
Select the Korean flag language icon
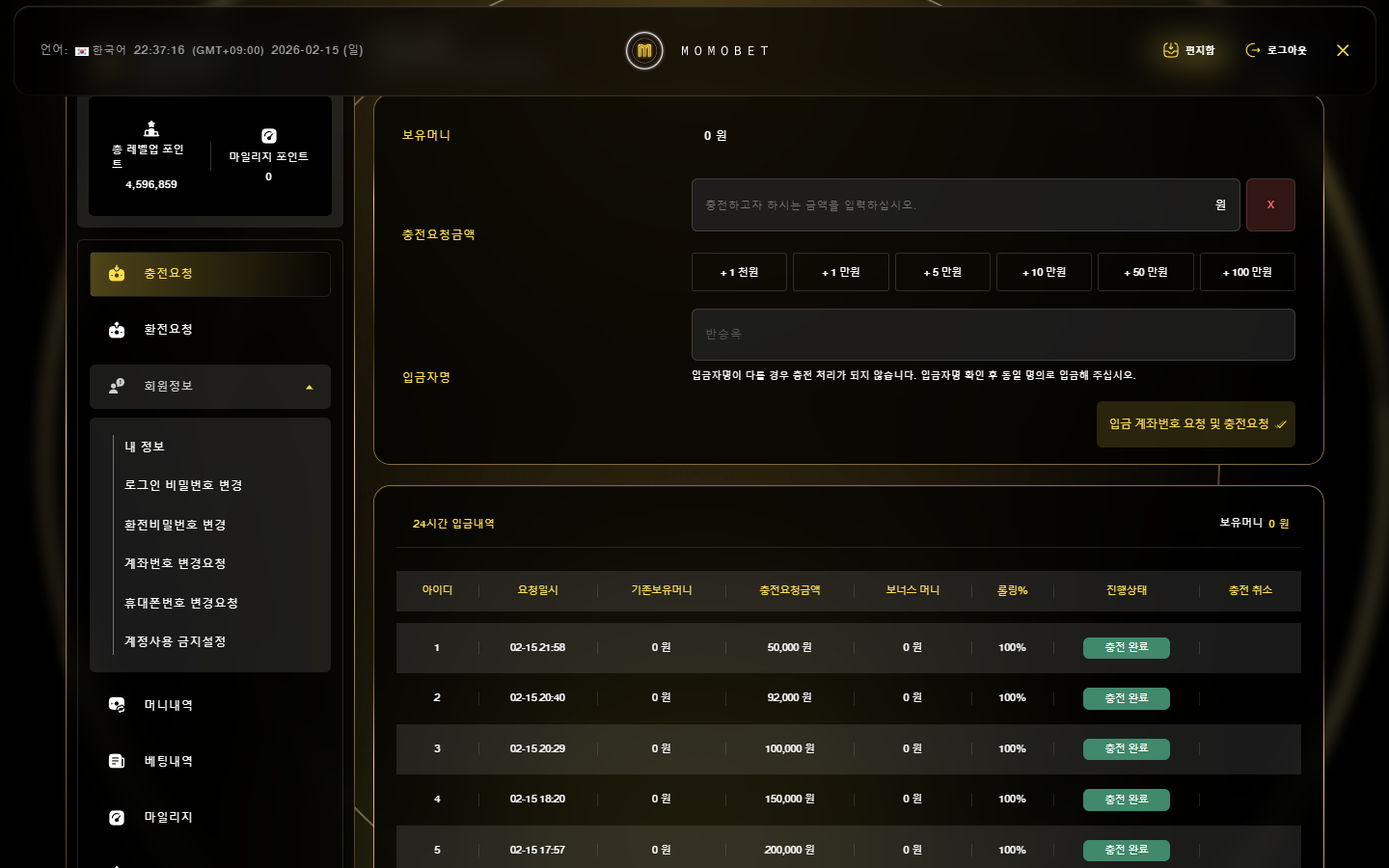(x=82, y=51)
